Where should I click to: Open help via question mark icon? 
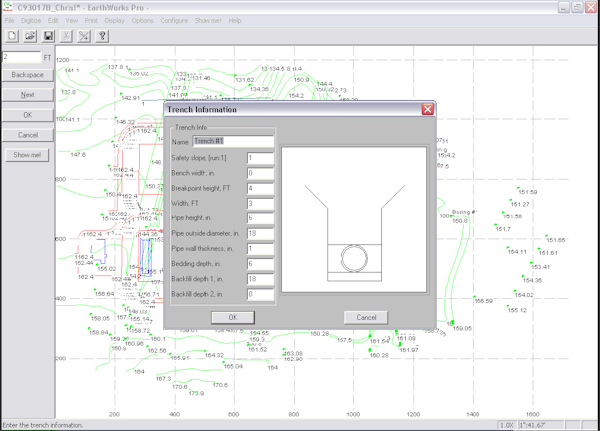click(102, 36)
